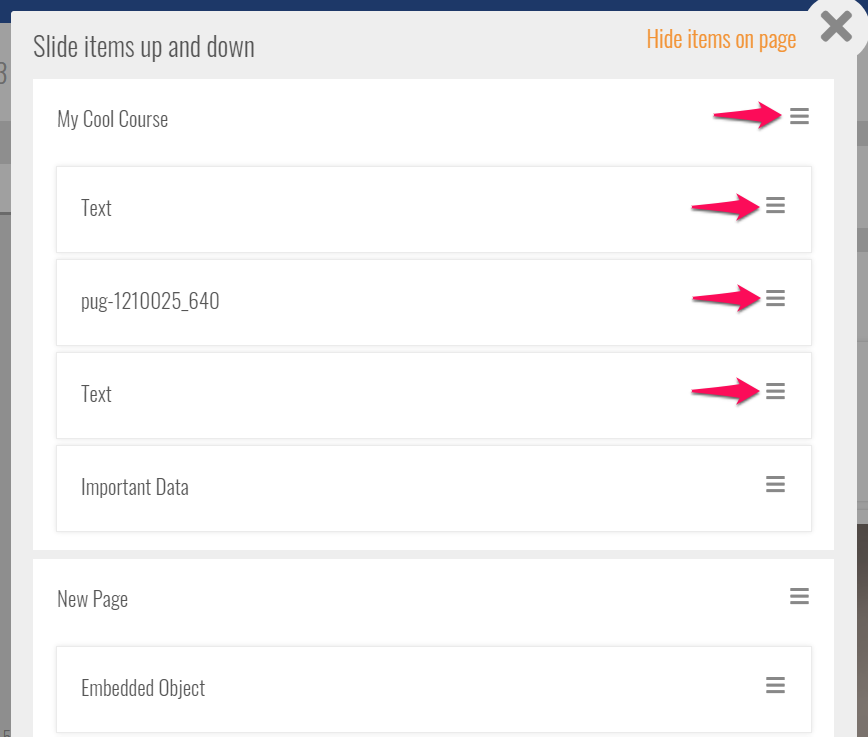Click the 'Hide items on page' link

[x=721, y=39]
